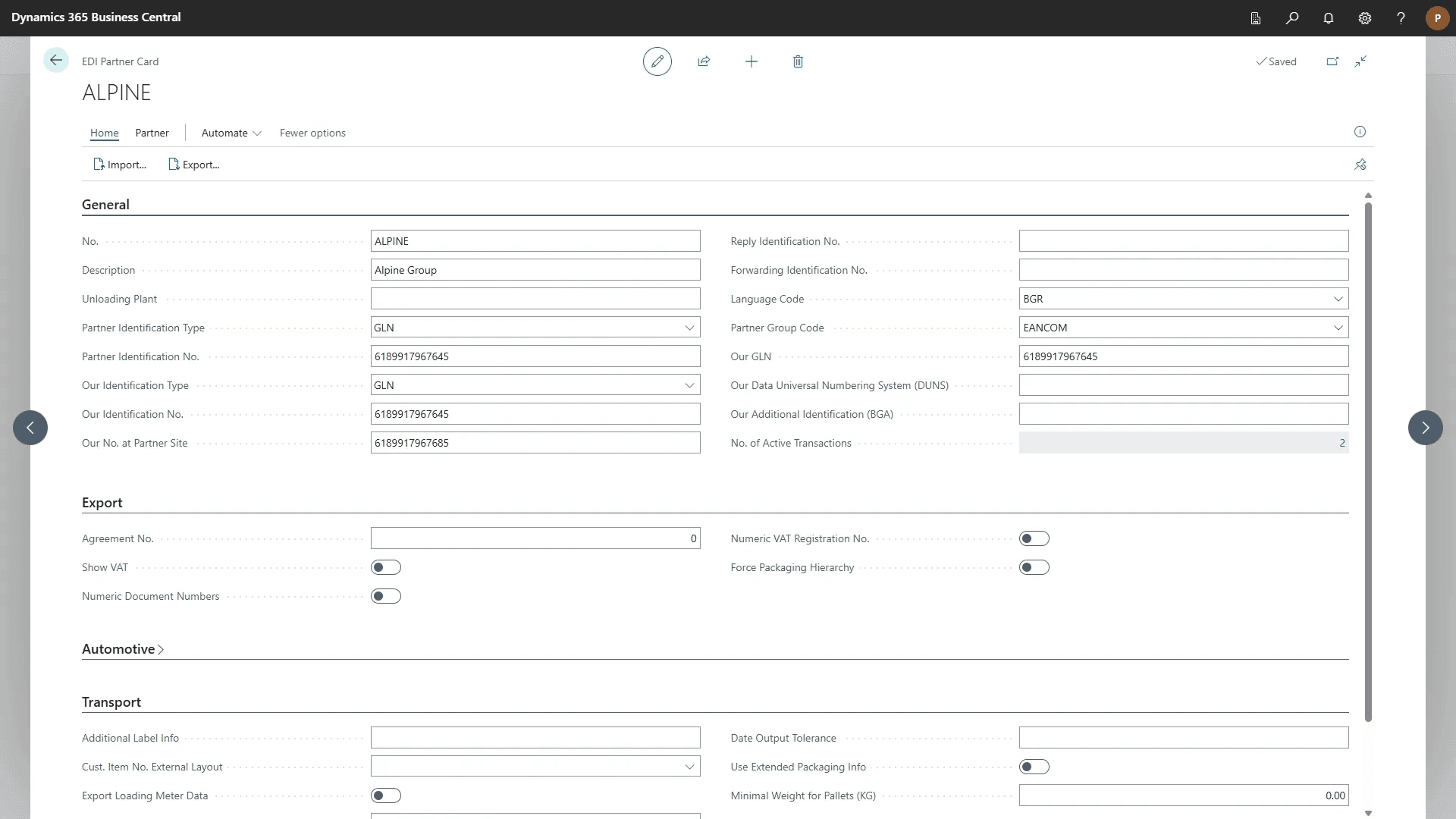
Task: Open Partner Group Code dropdown
Action: [1338, 328]
